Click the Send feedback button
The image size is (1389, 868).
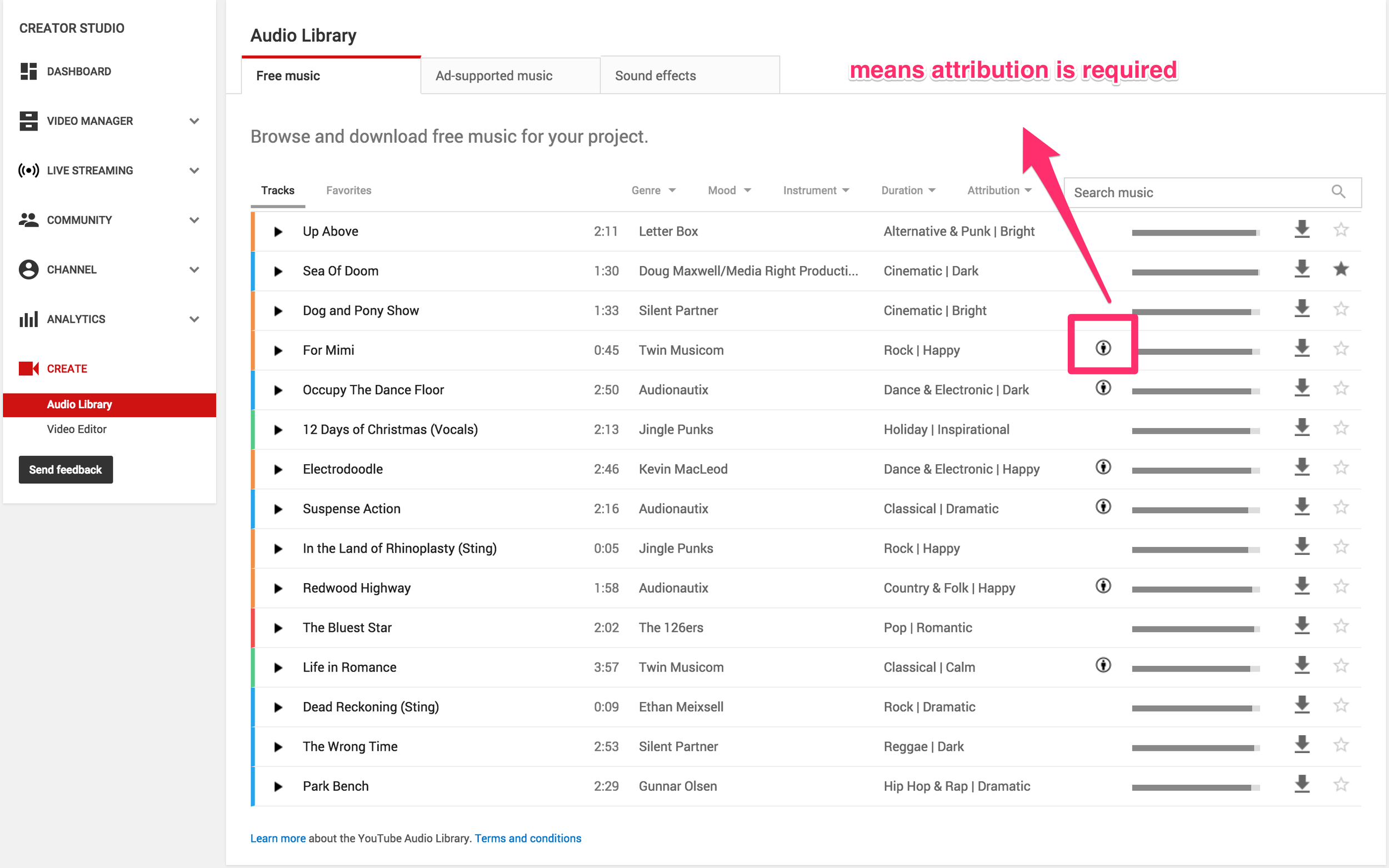coord(66,470)
